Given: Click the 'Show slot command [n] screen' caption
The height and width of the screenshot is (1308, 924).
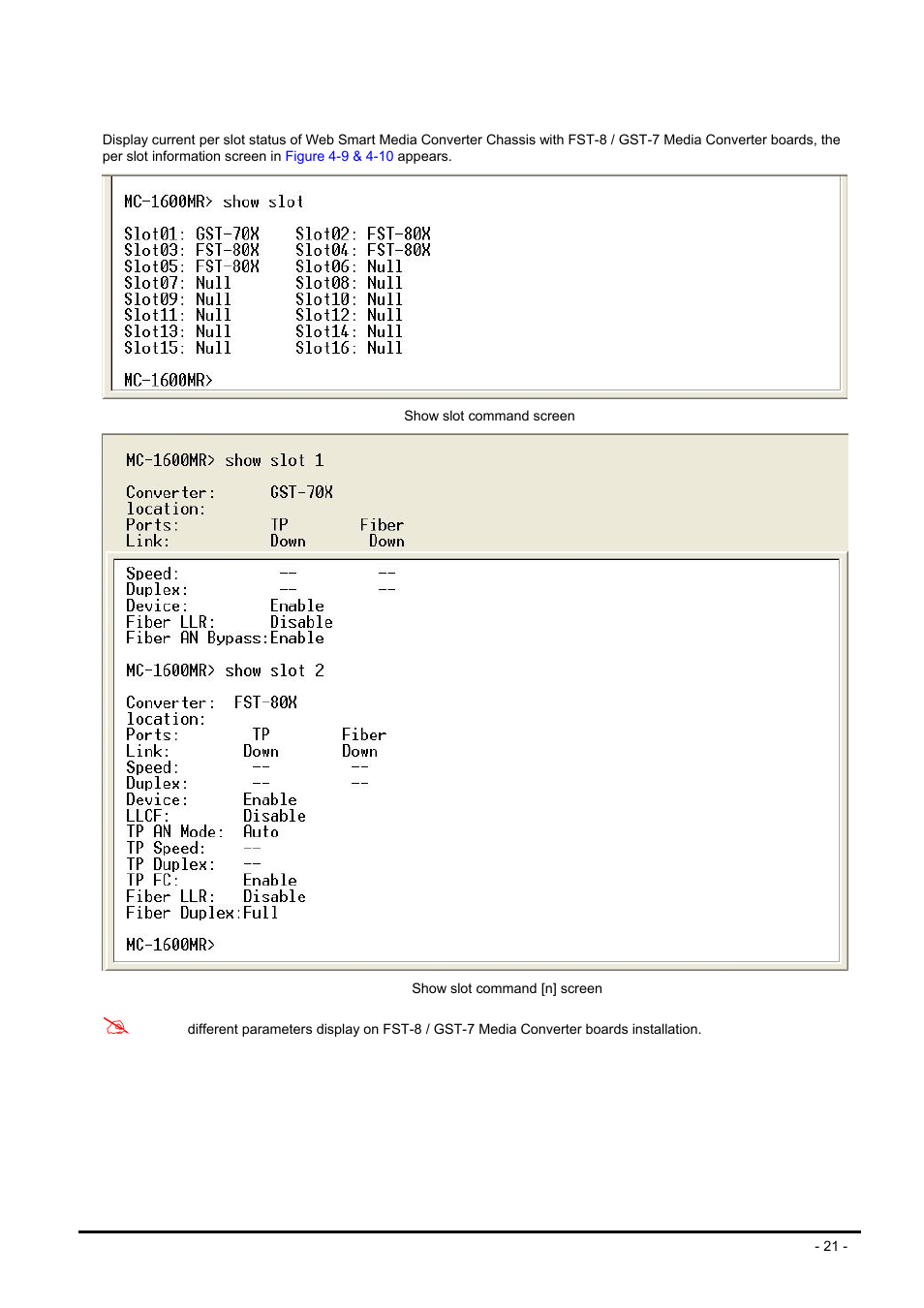Looking at the screenshot, I should (x=507, y=988).
